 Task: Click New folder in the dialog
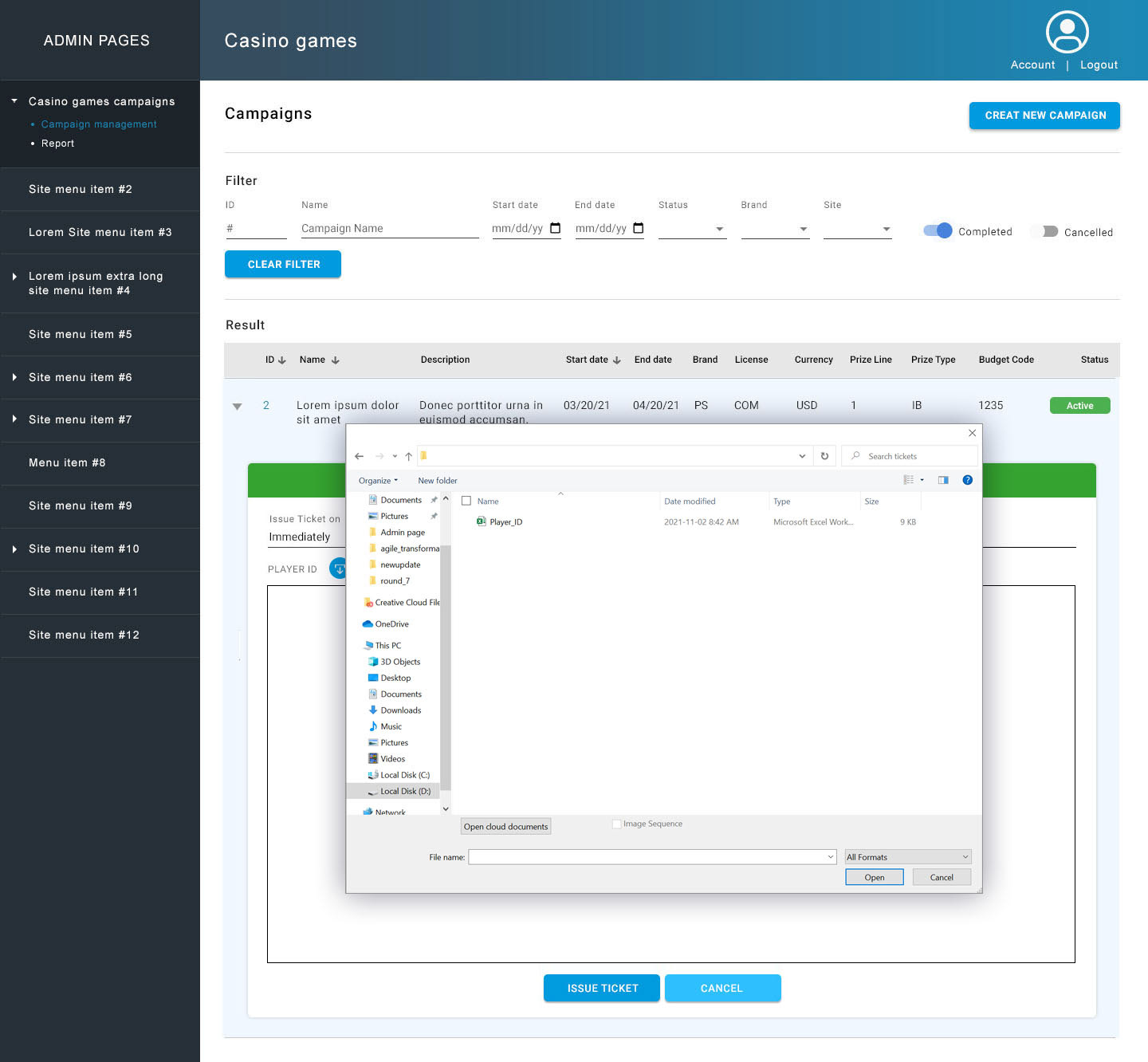[438, 480]
